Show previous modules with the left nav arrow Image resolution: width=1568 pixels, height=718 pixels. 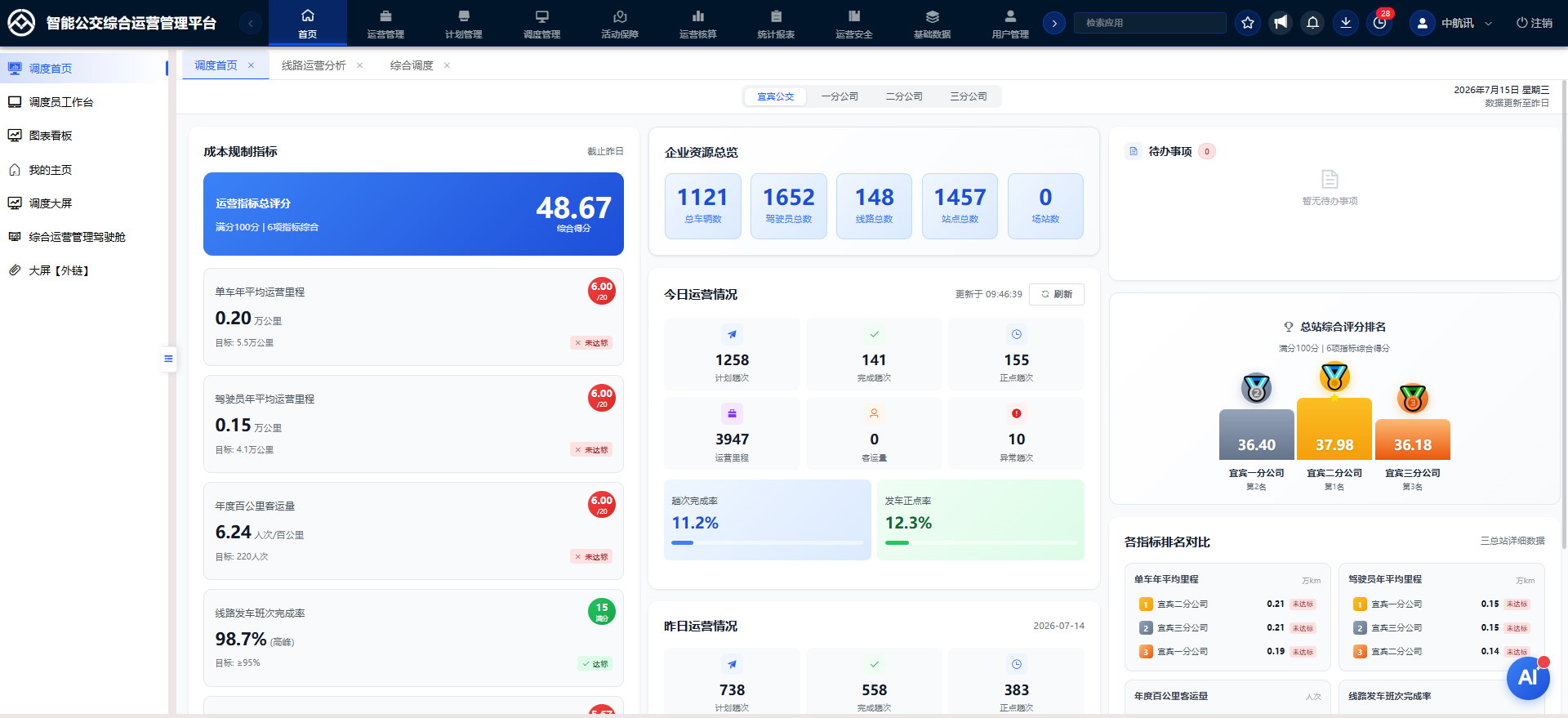coord(251,23)
